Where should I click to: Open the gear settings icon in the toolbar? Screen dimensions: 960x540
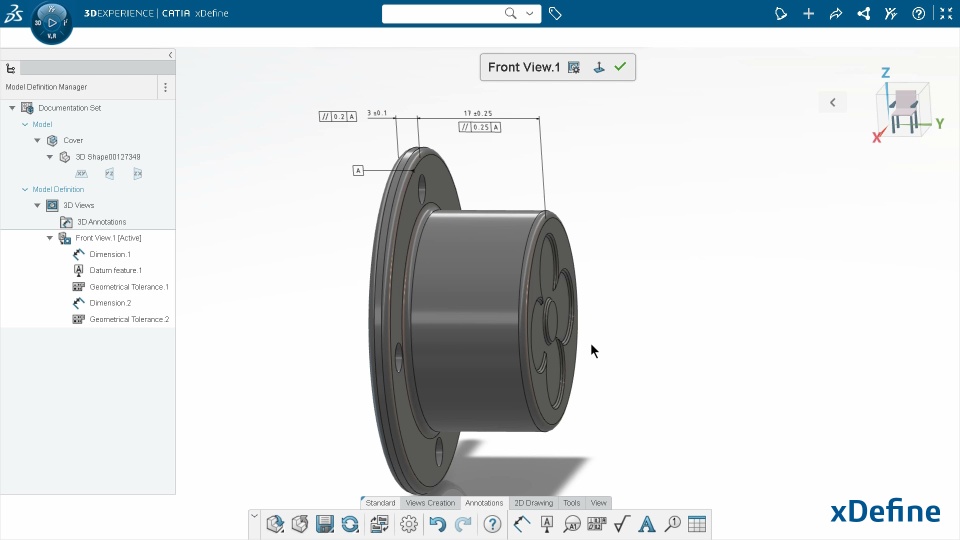coord(408,524)
